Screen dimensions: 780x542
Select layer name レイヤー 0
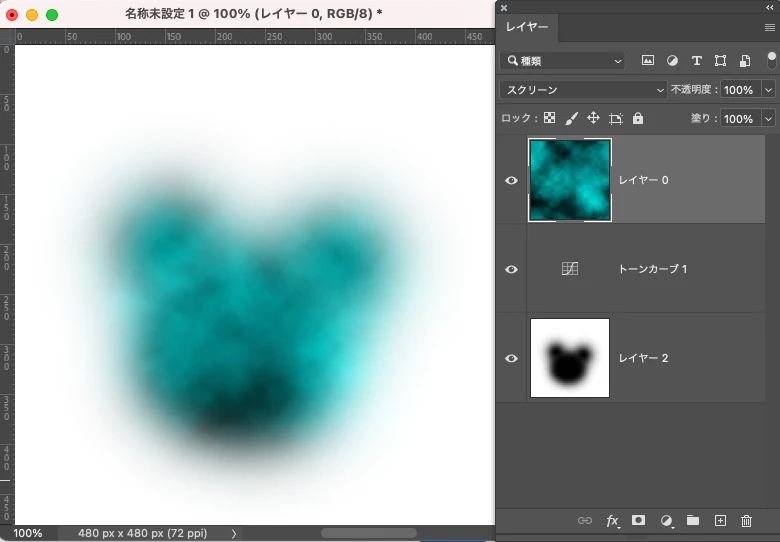coord(643,180)
